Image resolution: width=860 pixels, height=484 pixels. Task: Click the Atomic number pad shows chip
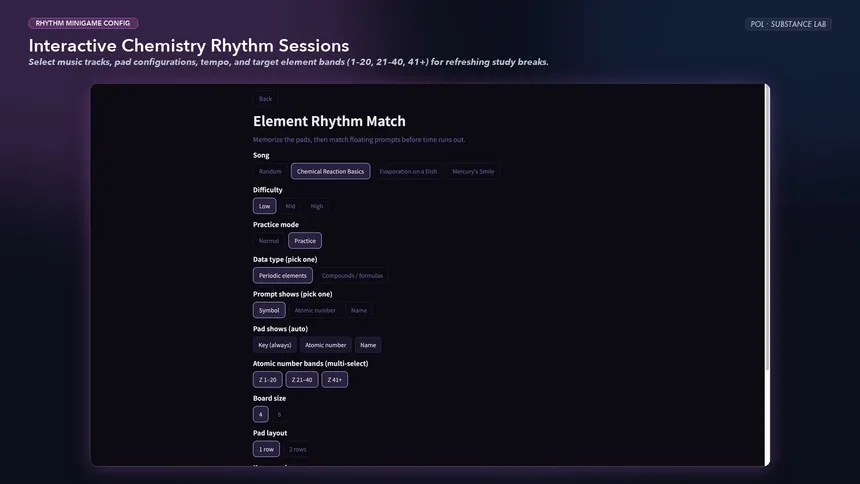coord(325,345)
